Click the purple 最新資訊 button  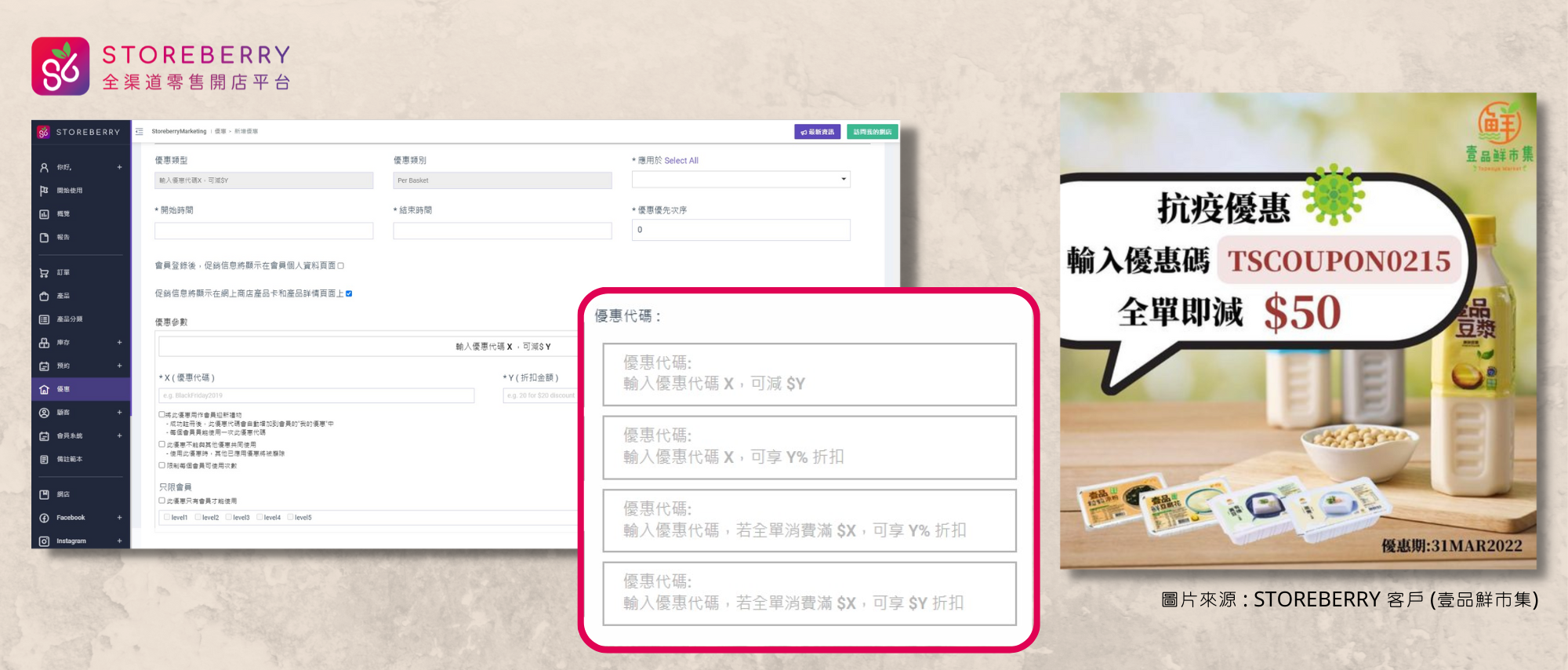(818, 132)
